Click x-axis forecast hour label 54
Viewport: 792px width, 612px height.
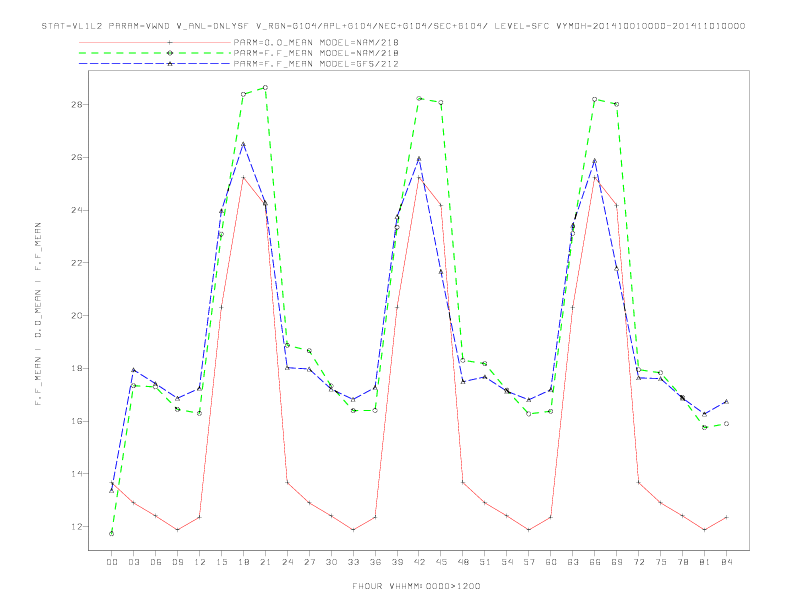[x=507, y=562]
